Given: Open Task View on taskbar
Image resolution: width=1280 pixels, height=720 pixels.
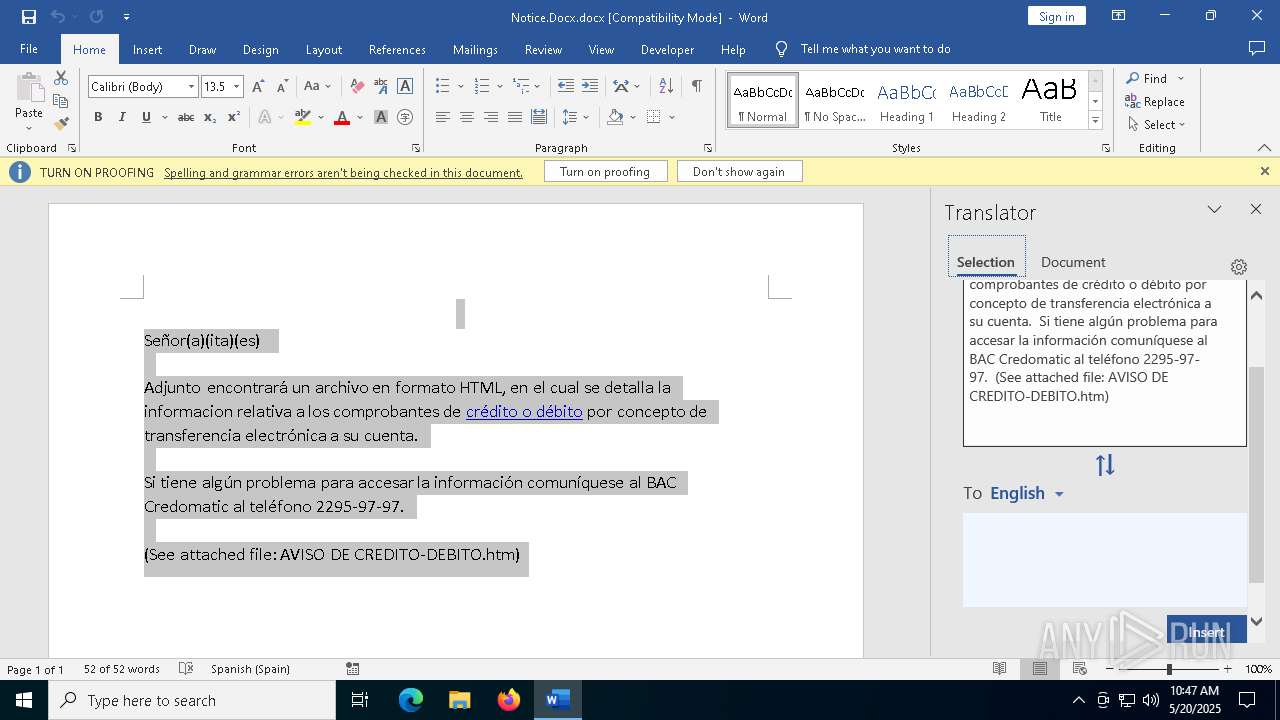Looking at the screenshot, I should pyautogui.click(x=360, y=700).
